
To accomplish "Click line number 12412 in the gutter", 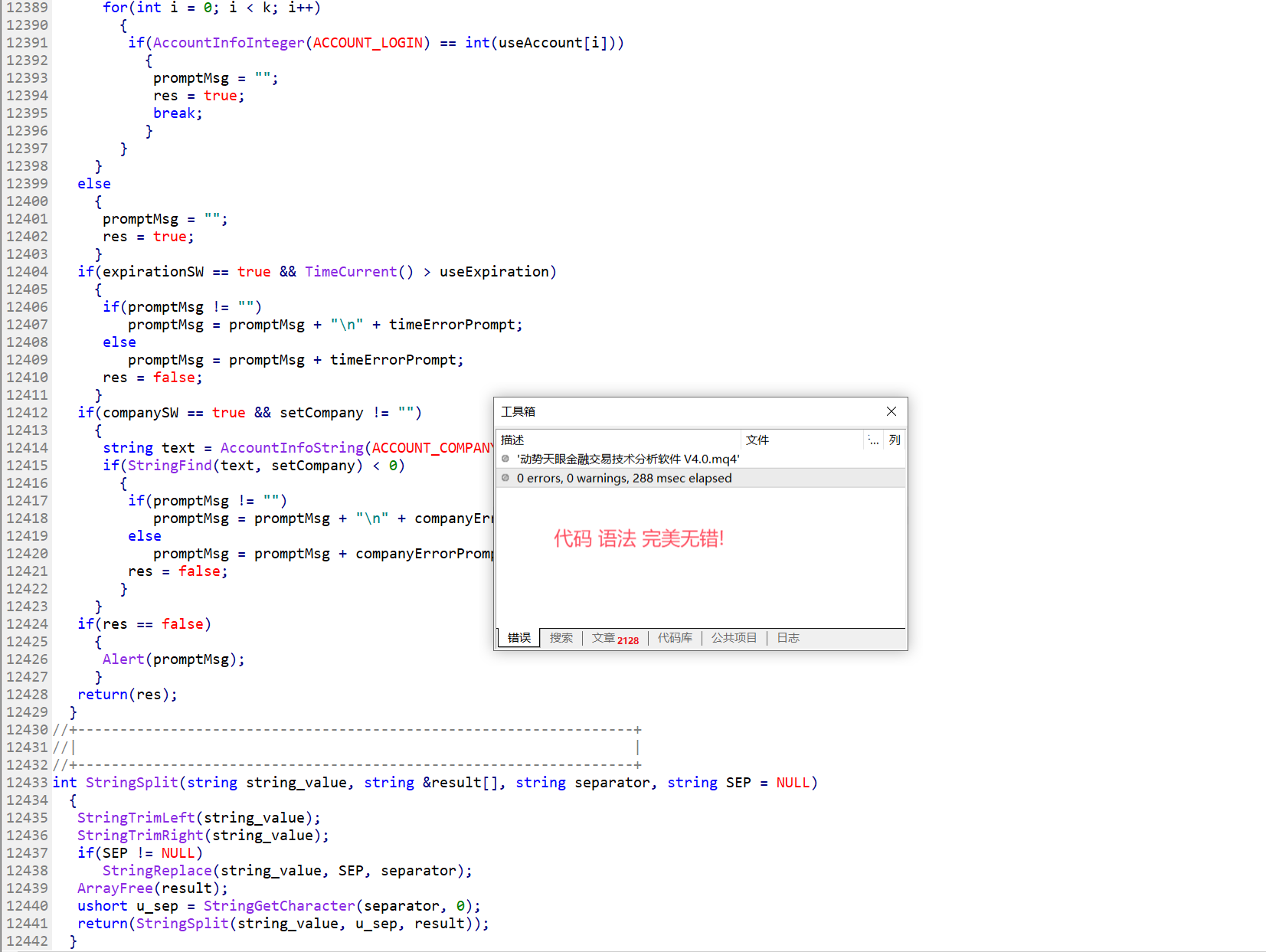I will 27,413.
